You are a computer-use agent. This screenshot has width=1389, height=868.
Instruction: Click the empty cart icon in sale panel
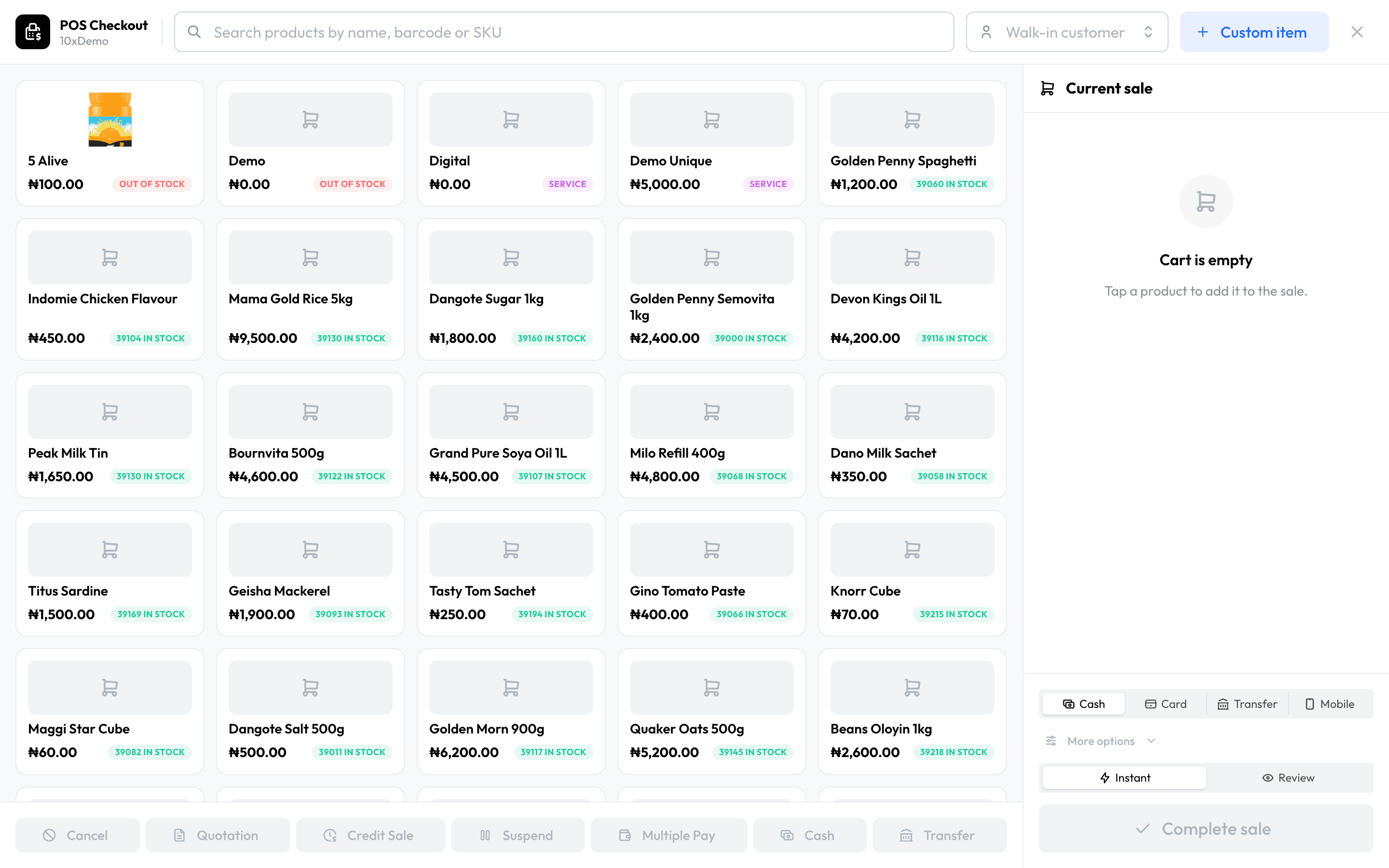point(1206,202)
